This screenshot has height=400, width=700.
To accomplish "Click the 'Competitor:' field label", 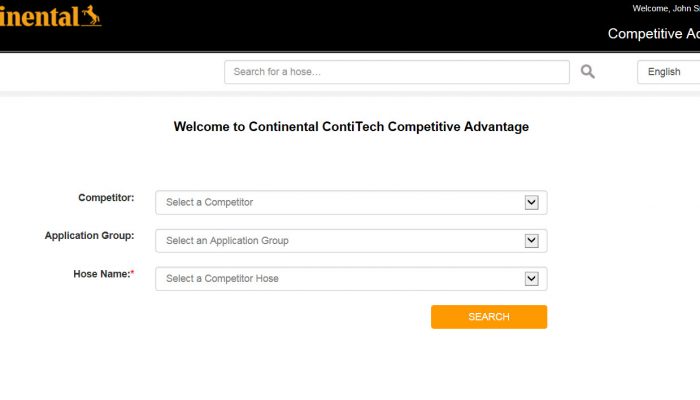I will [106, 198].
